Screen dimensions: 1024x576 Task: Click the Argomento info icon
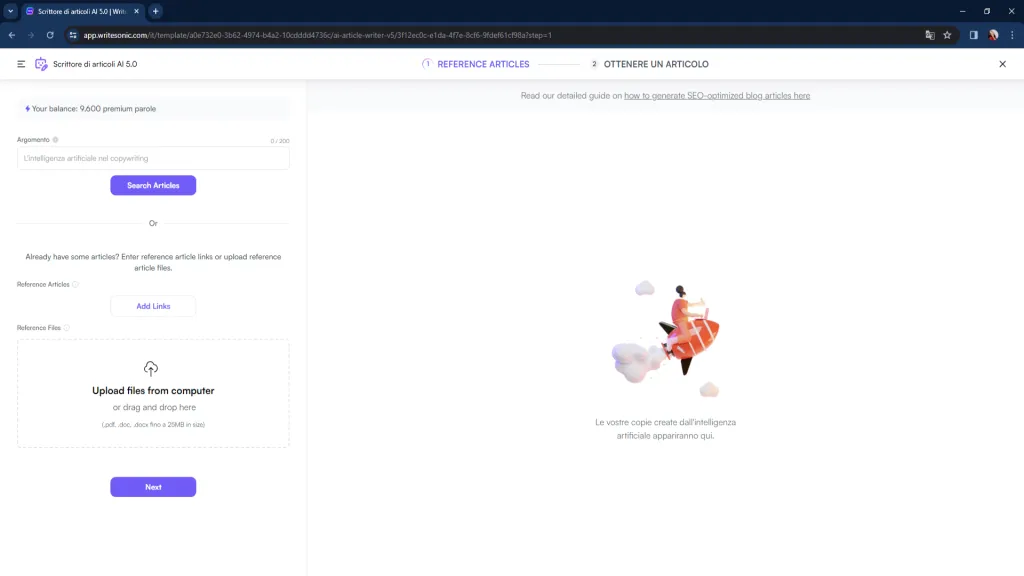point(56,140)
